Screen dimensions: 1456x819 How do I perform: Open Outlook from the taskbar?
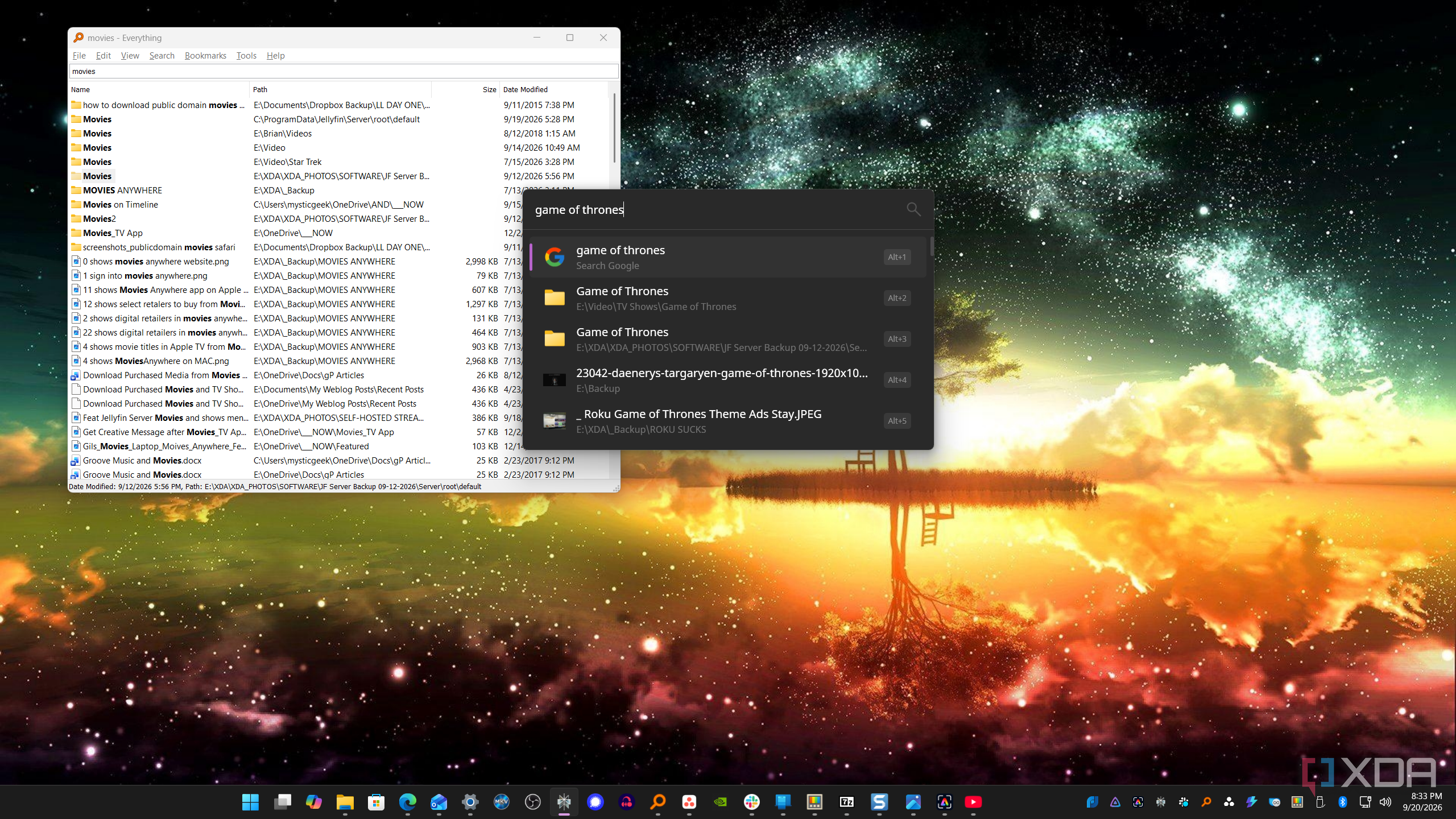pyautogui.click(x=439, y=802)
